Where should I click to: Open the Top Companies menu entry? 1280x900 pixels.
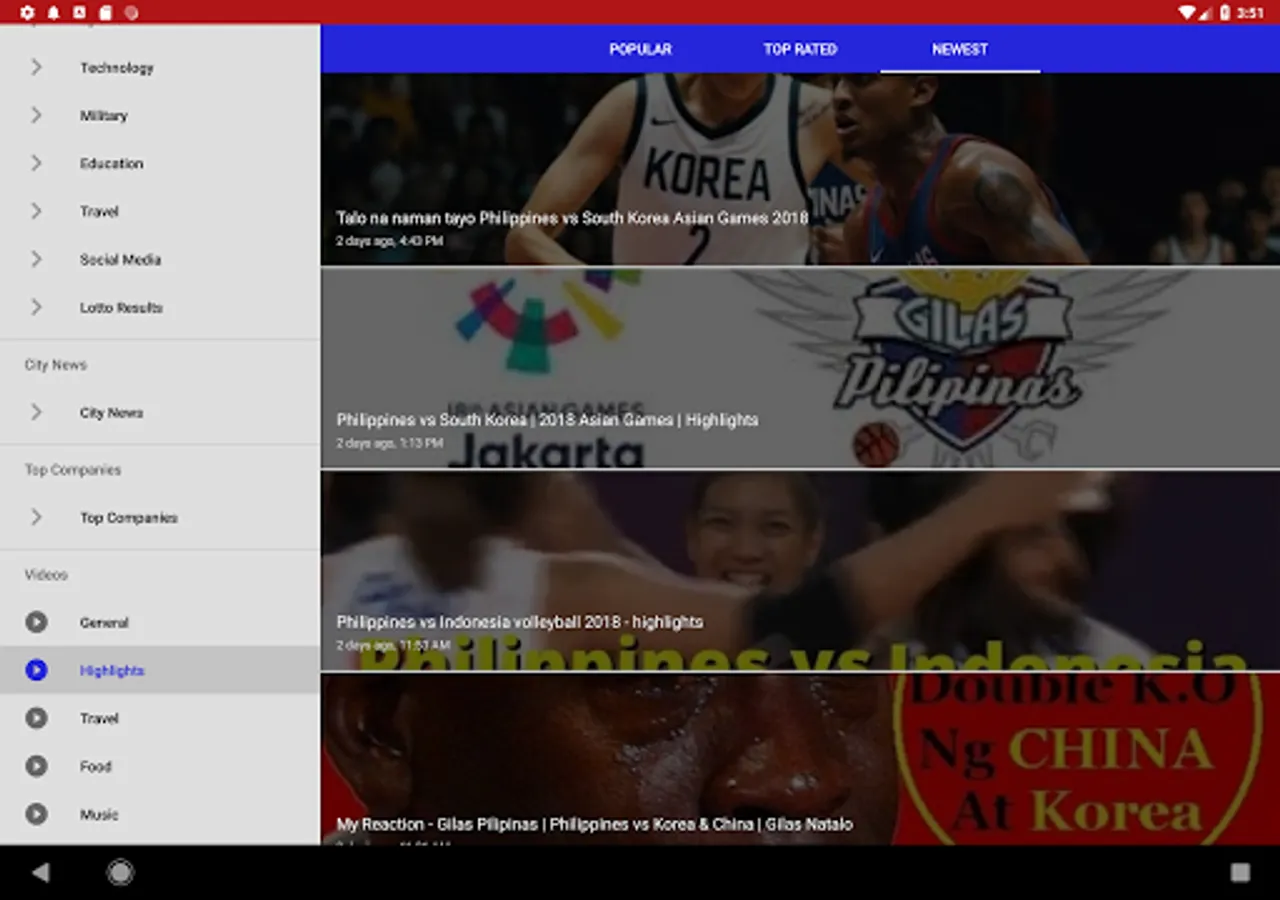coord(160,517)
